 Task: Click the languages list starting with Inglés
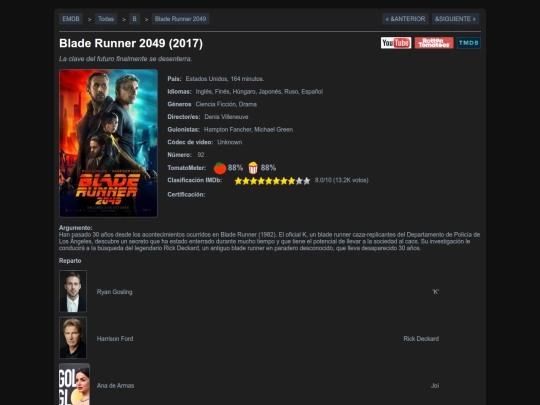coord(259,92)
